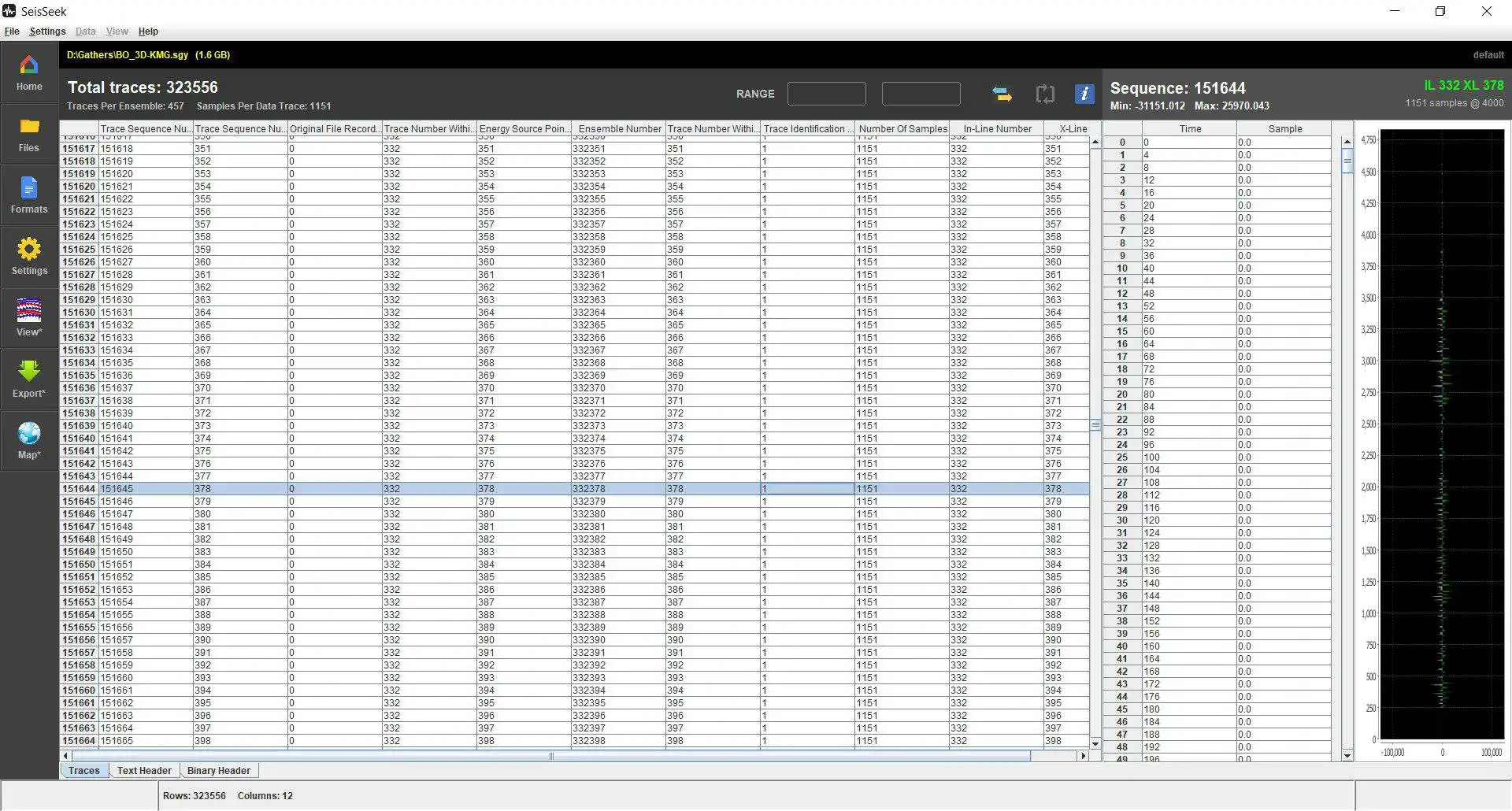Open the Home sidebar icon
Screen dimensions: 1512x811
pyautogui.click(x=29, y=72)
